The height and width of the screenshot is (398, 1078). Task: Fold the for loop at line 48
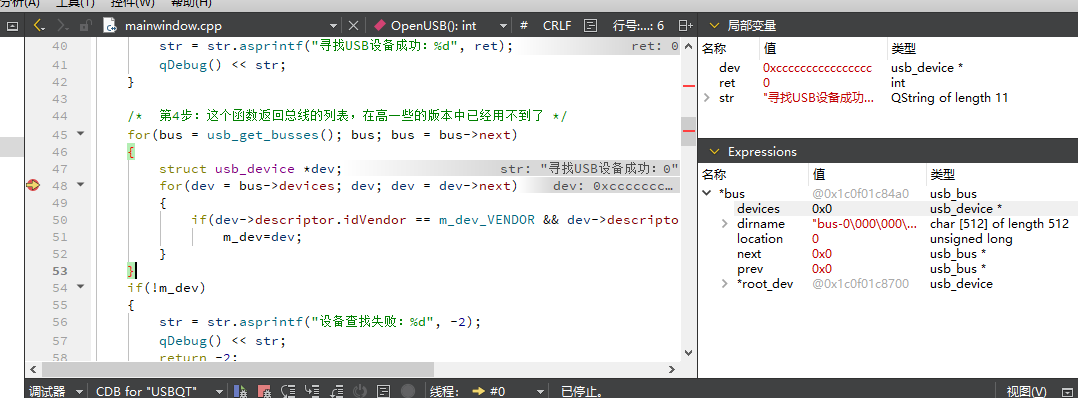pos(81,186)
